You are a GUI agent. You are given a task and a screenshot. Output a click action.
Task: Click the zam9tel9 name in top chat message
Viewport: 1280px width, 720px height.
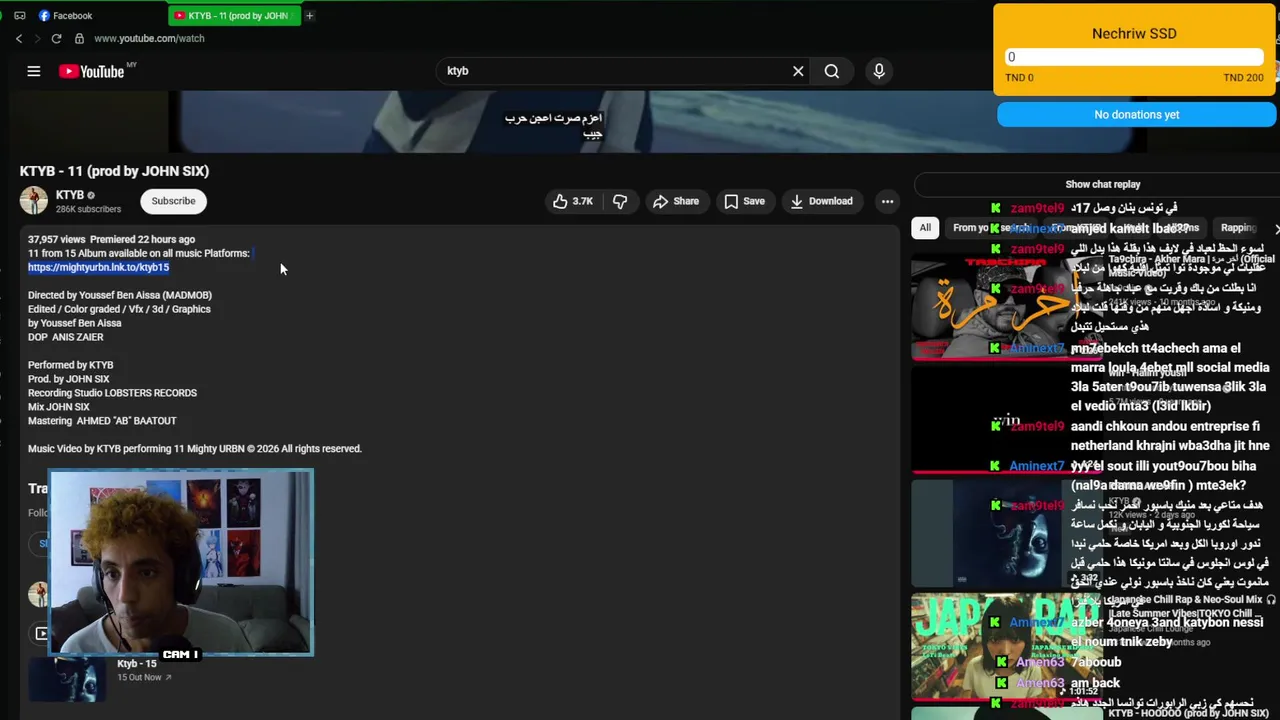click(x=1036, y=208)
